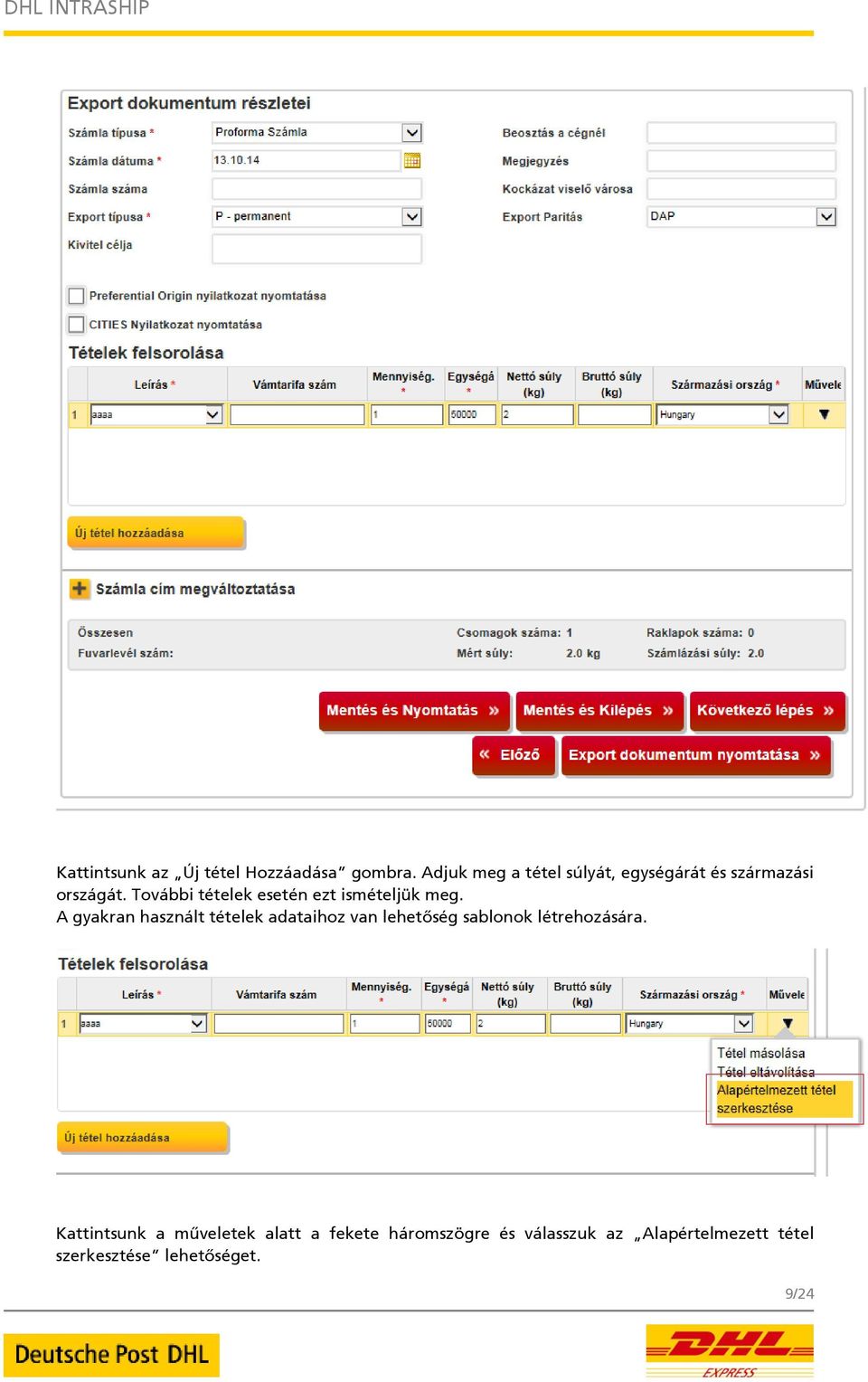Click the Export dokumentum részletei heading
The height and width of the screenshot is (1382, 868).
click(189, 103)
